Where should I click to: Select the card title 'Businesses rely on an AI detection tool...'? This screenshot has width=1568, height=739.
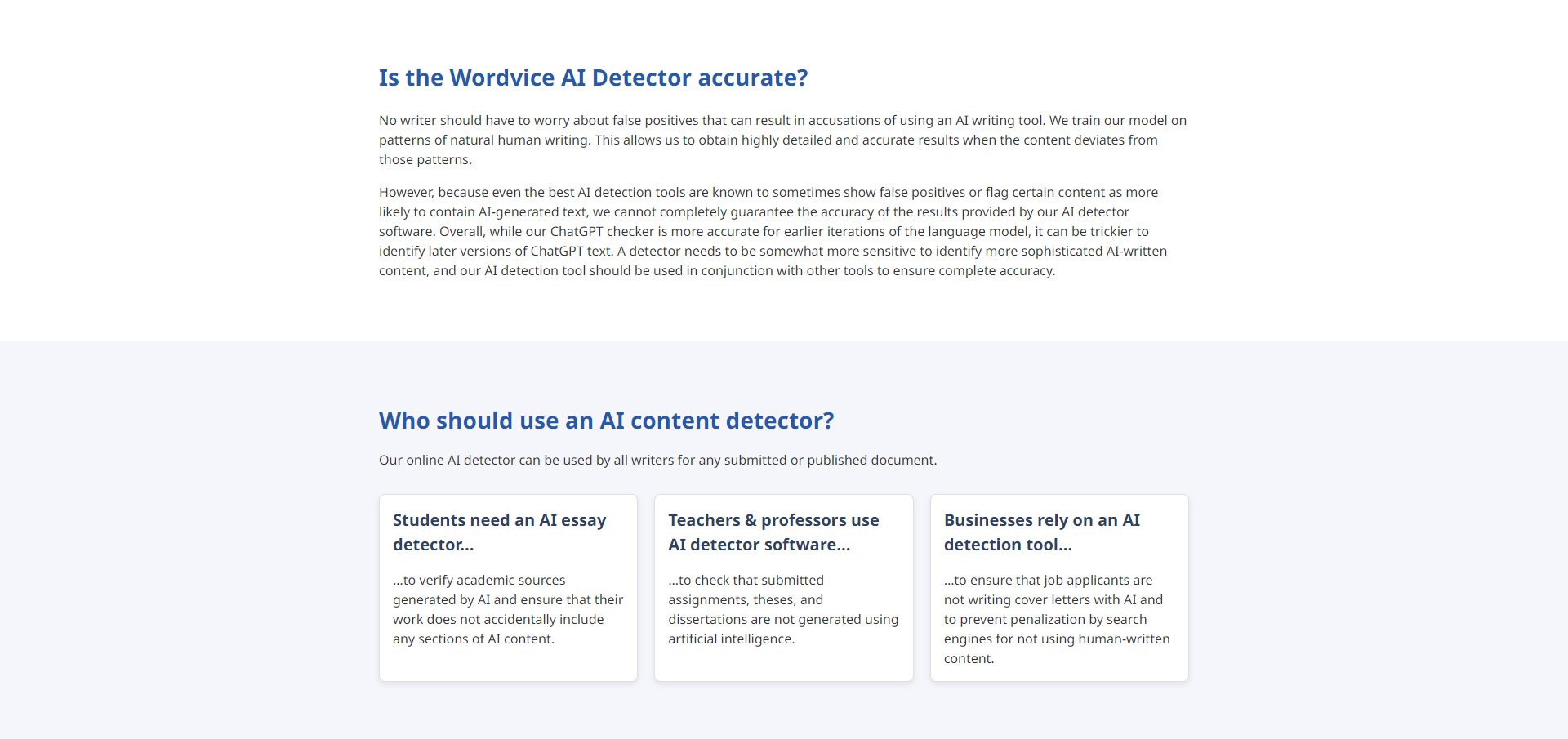coord(1042,532)
